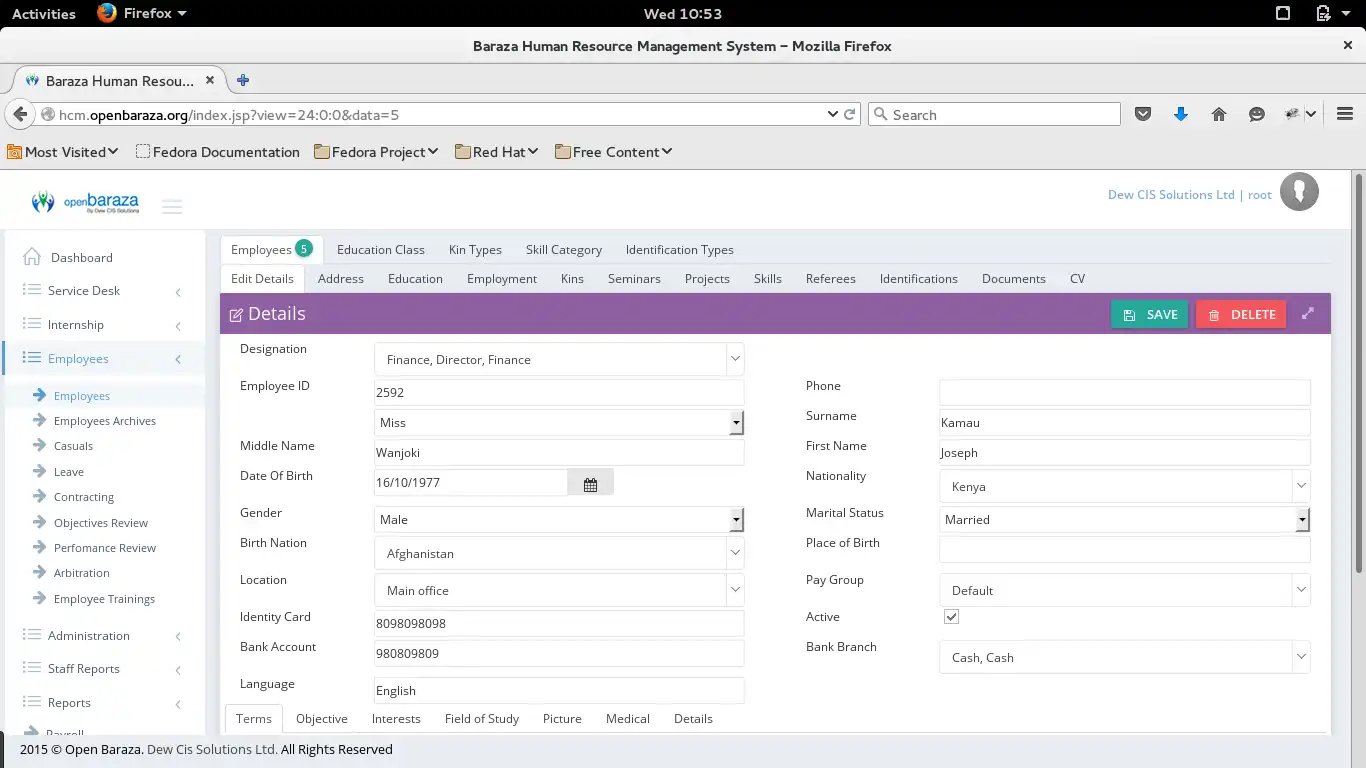
Task: Switch to the Employment tab
Action: pyautogui.click(x=501, y=279)
